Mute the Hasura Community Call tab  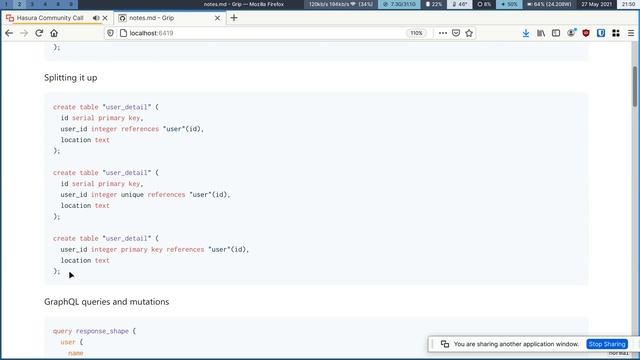click(x=96, y=18)
